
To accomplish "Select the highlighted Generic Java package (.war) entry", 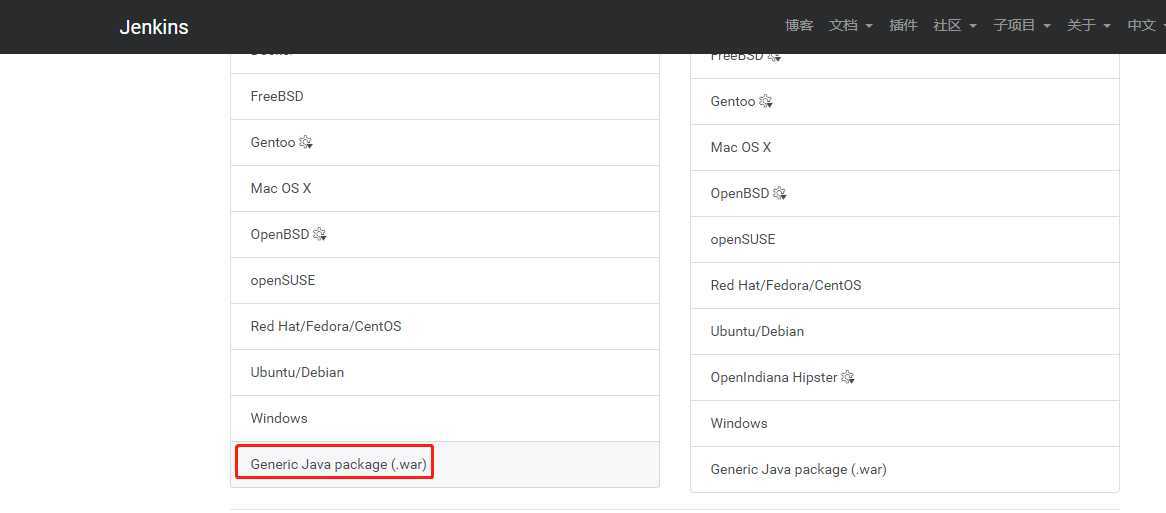I will click(x=338, y=464).
